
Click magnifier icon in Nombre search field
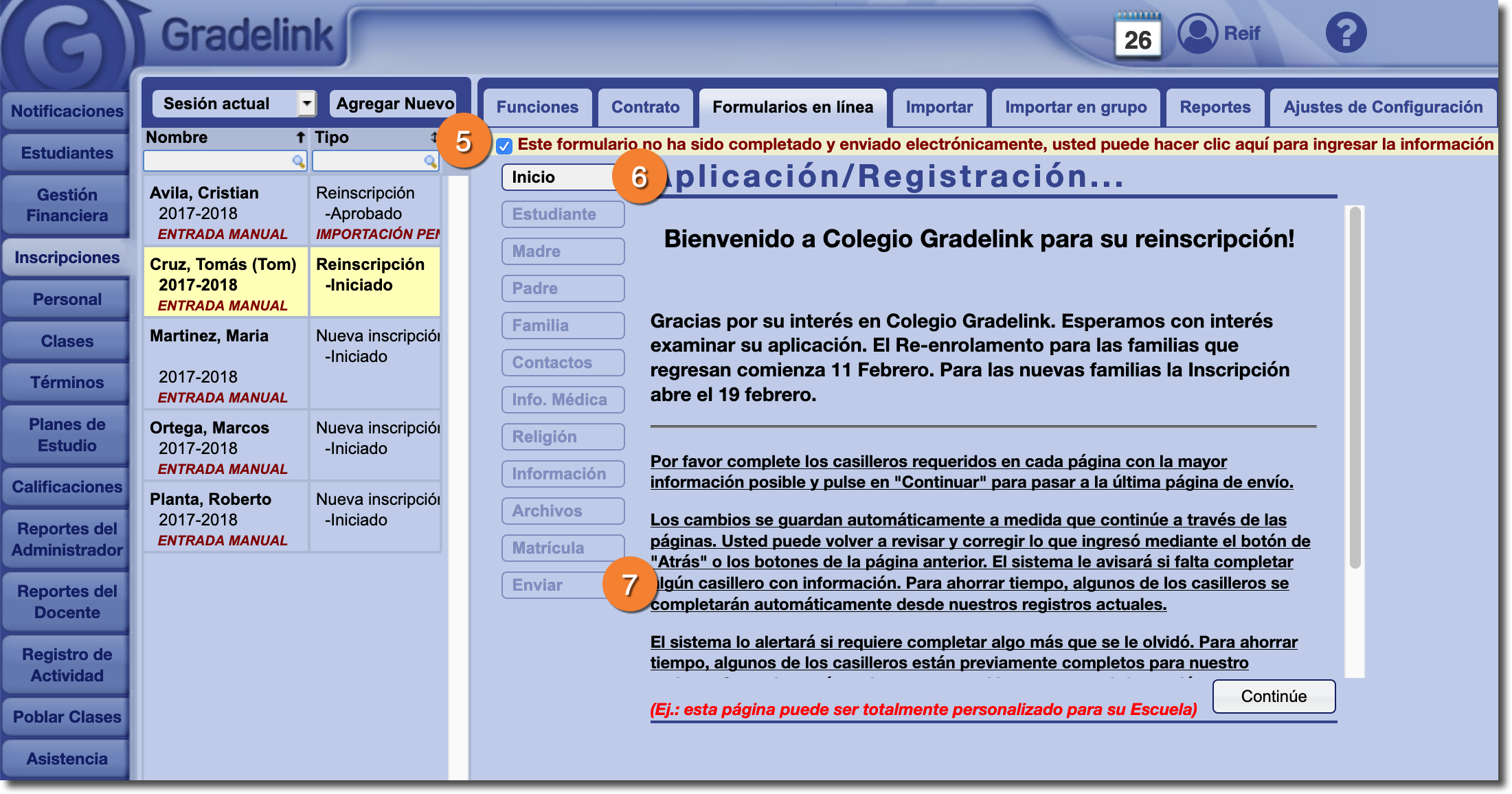click(298, 161)
